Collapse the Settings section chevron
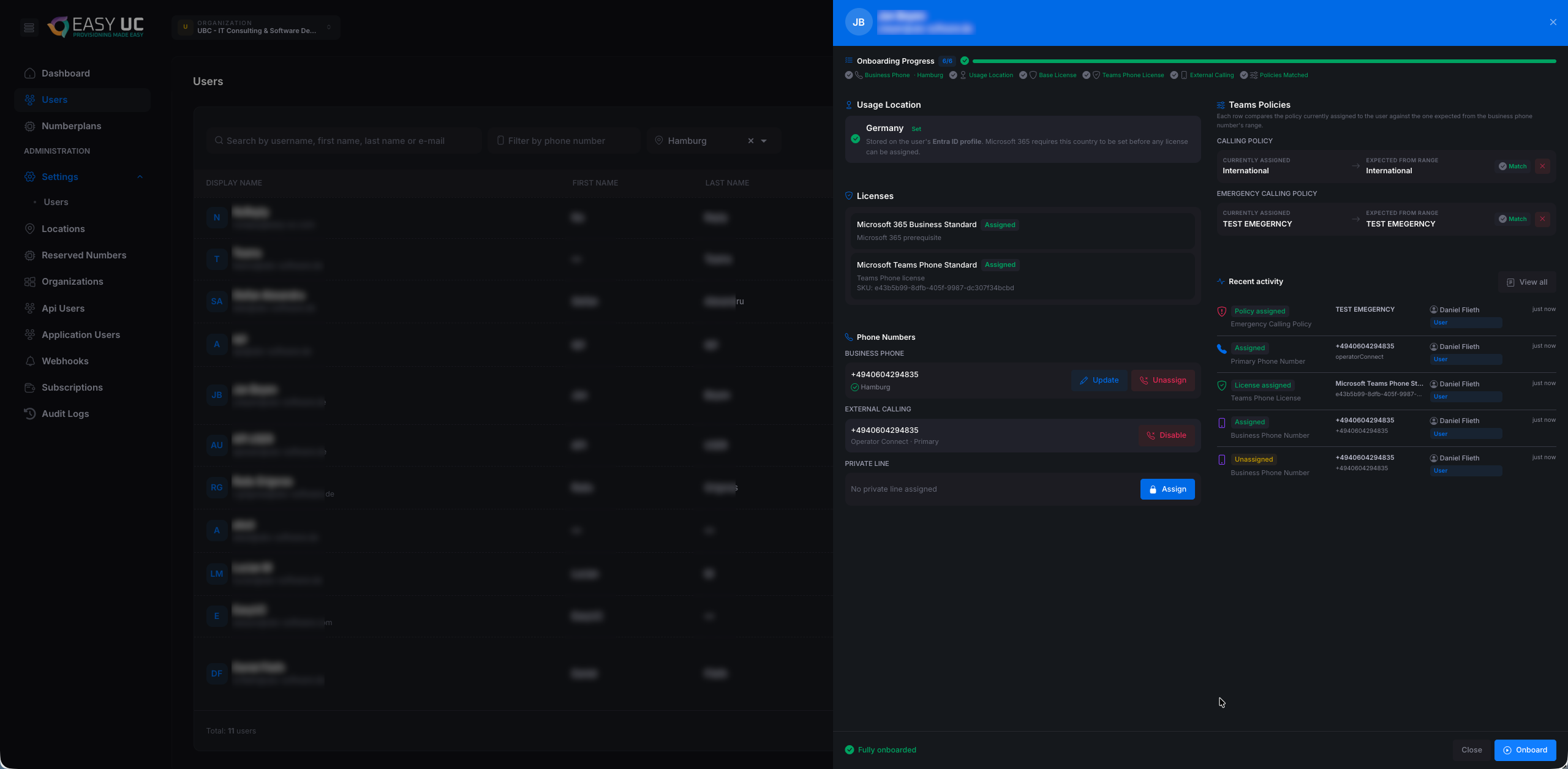The height and width of the screenshot is (769, 1568). 140,177
